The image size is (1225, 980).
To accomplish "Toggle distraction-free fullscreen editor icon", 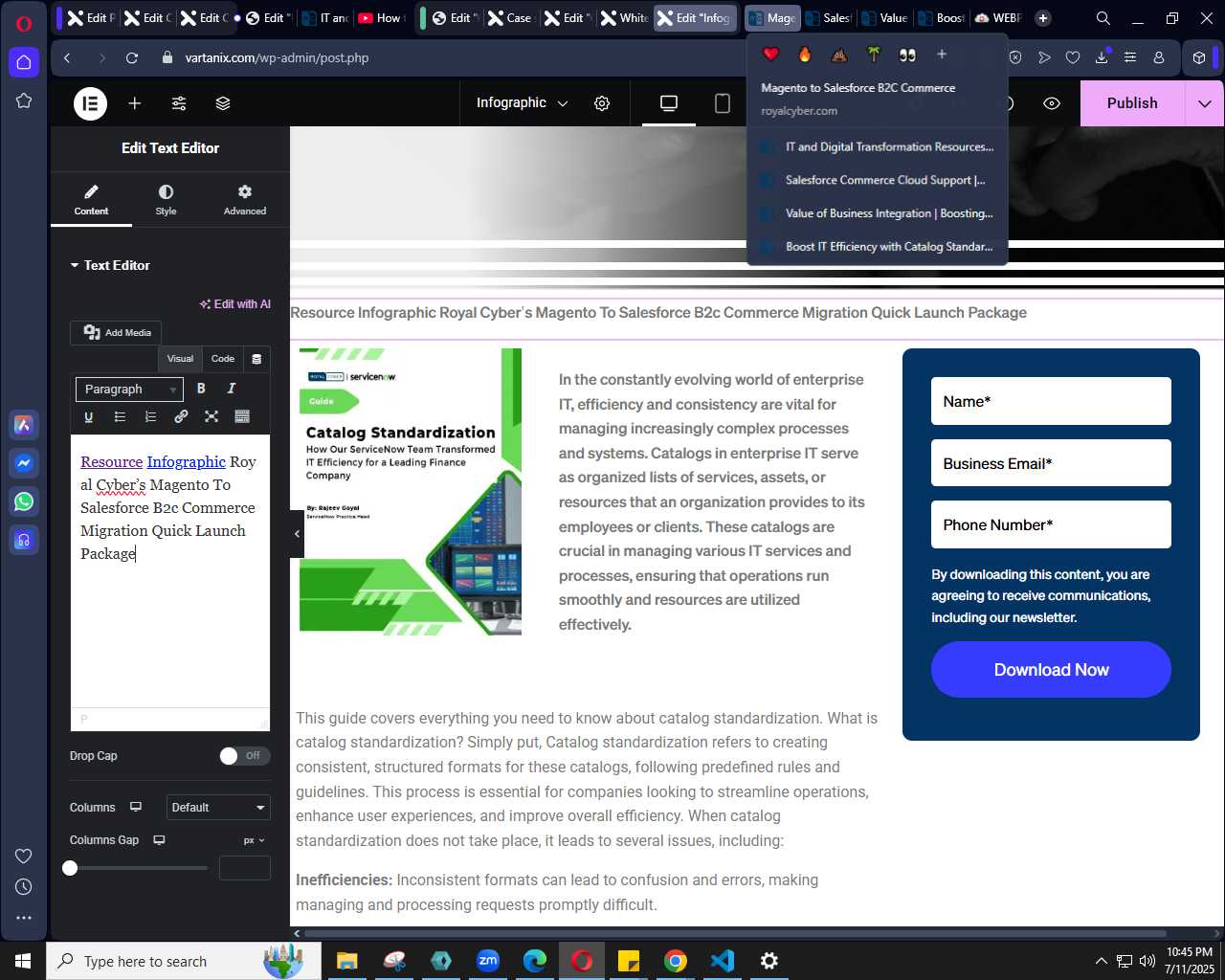I will 212,416.
